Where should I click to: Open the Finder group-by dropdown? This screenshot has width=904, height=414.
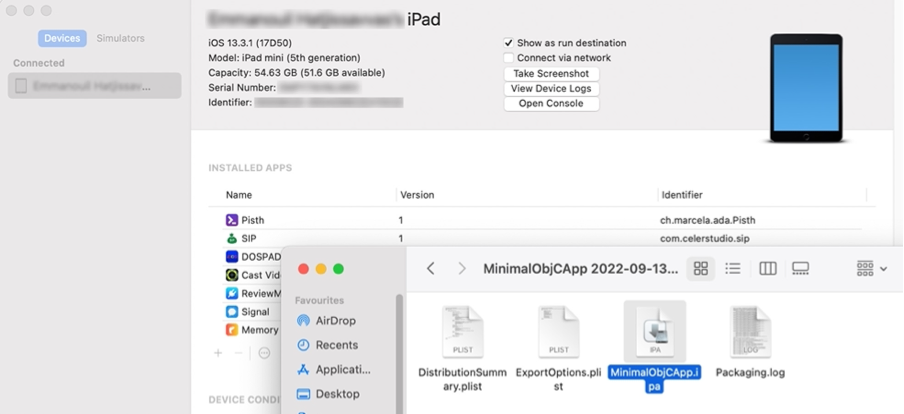click(872, 269)
